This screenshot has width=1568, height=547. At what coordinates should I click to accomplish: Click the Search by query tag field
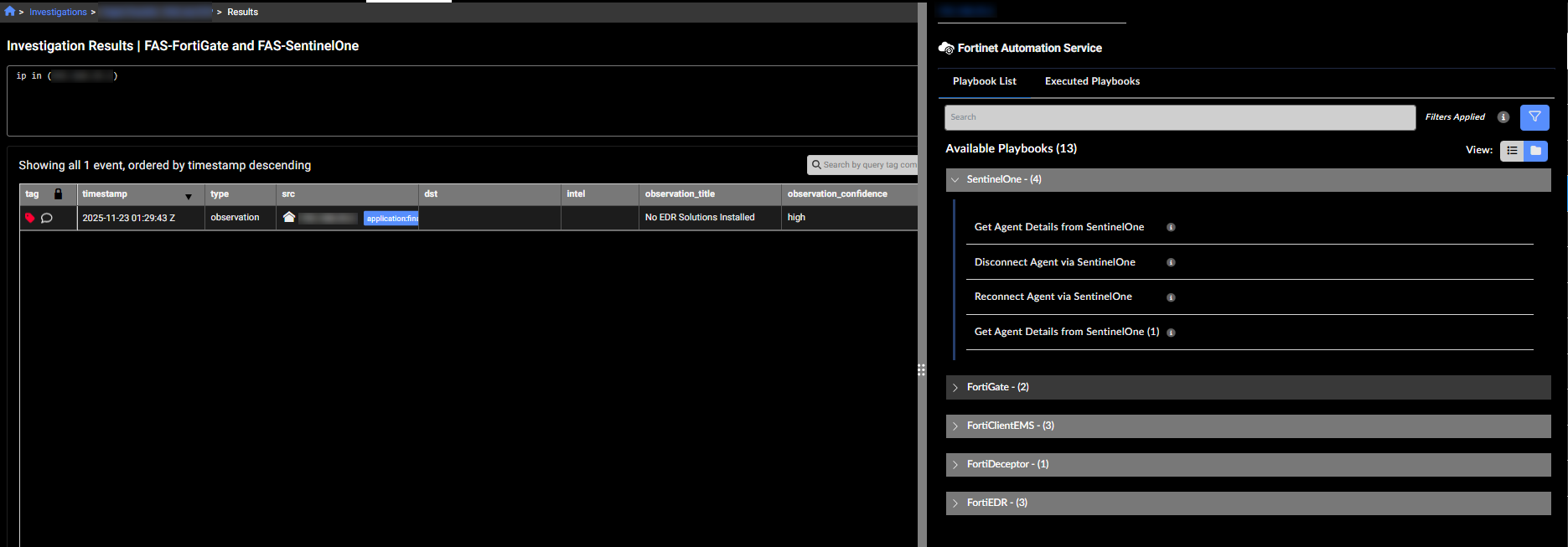pyautogui.click(x=862, y=165)
